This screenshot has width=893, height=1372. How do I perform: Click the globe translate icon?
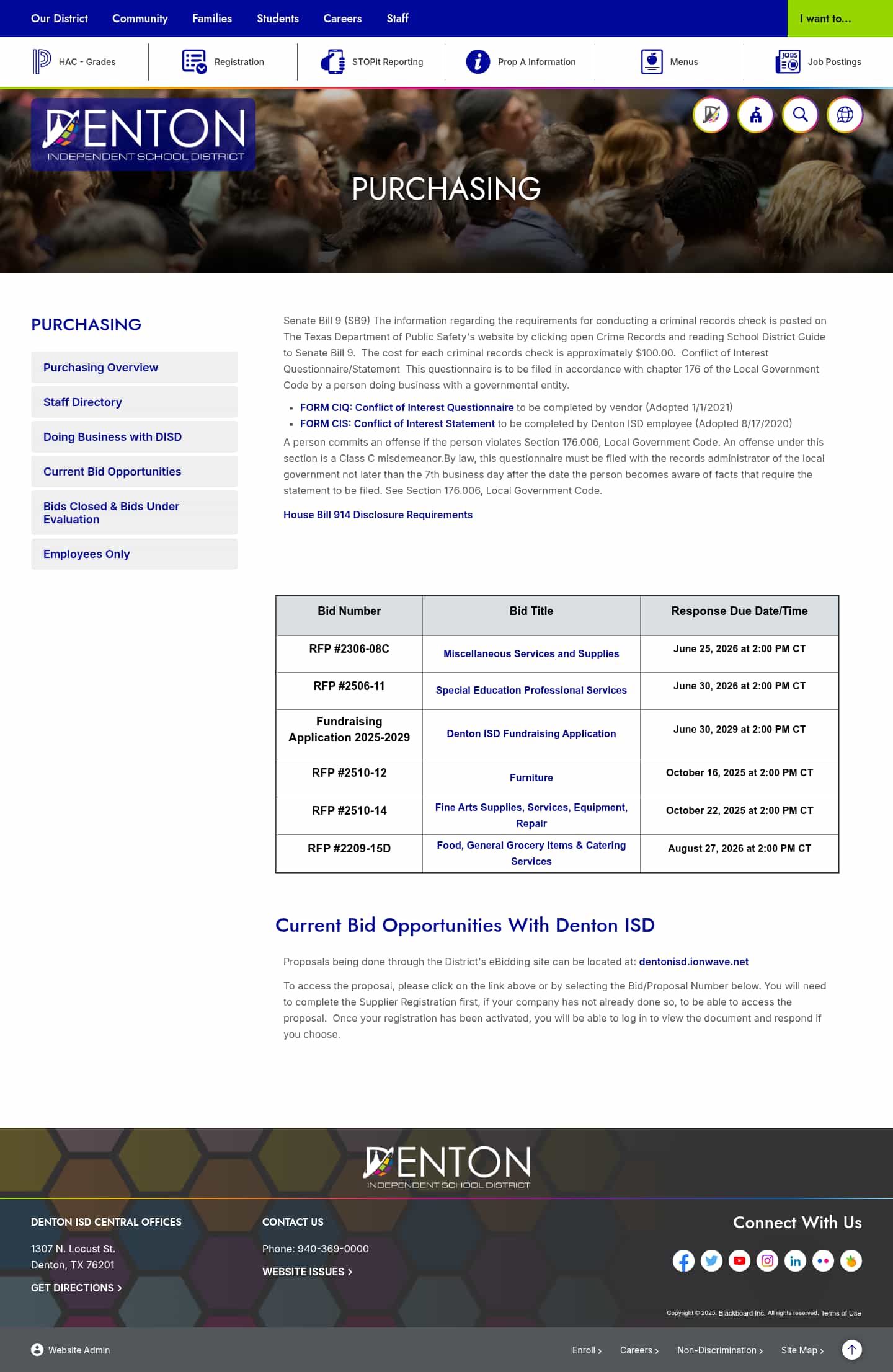point(845,115)
